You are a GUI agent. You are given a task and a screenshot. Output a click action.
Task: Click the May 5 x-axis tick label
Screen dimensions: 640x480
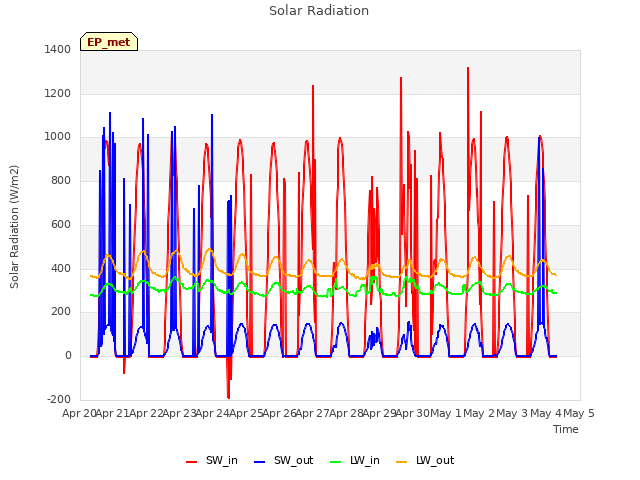point(578,413)
